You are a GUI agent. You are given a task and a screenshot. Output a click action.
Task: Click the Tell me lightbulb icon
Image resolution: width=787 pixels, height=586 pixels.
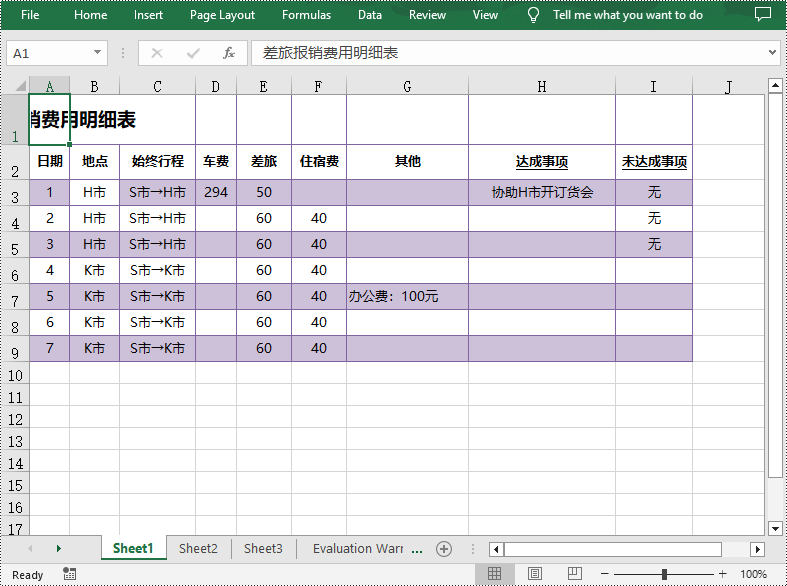(533, 15)
